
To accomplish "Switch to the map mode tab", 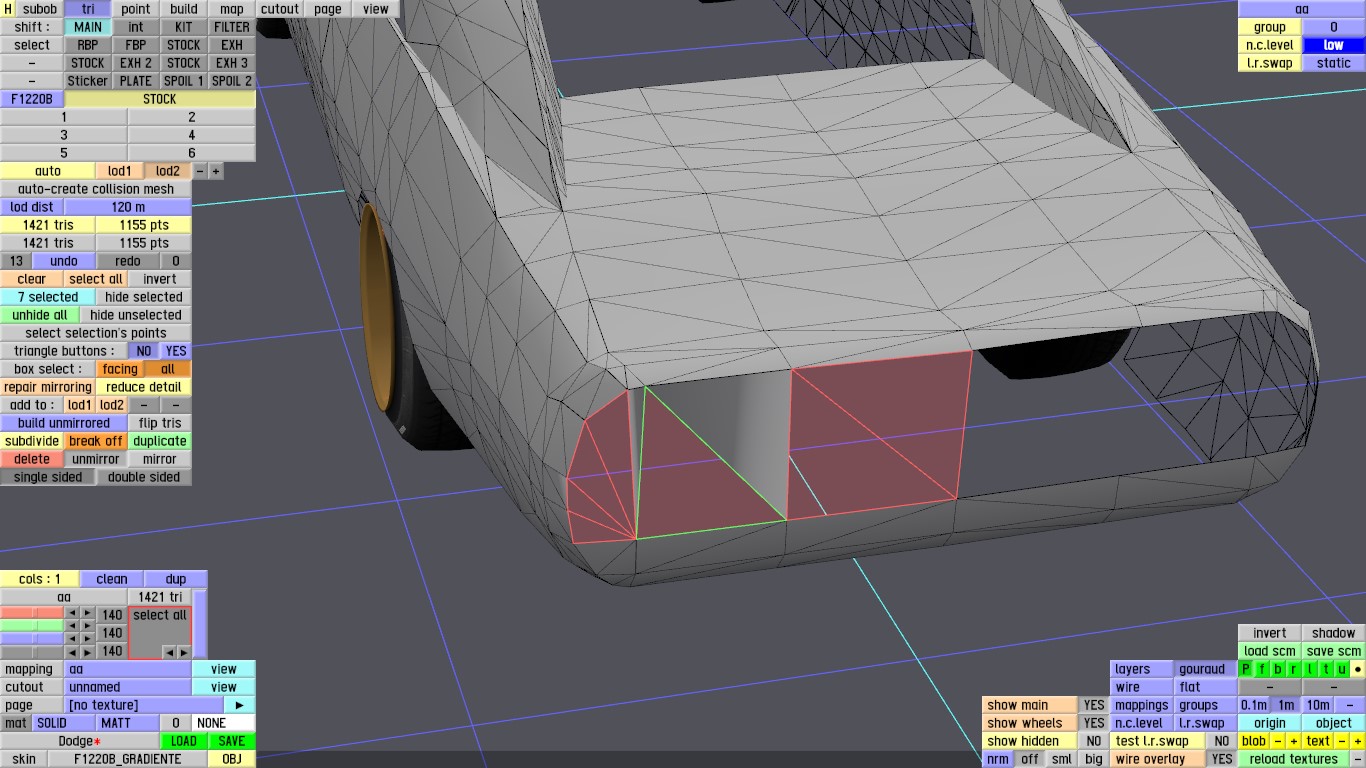I will 232,9.
